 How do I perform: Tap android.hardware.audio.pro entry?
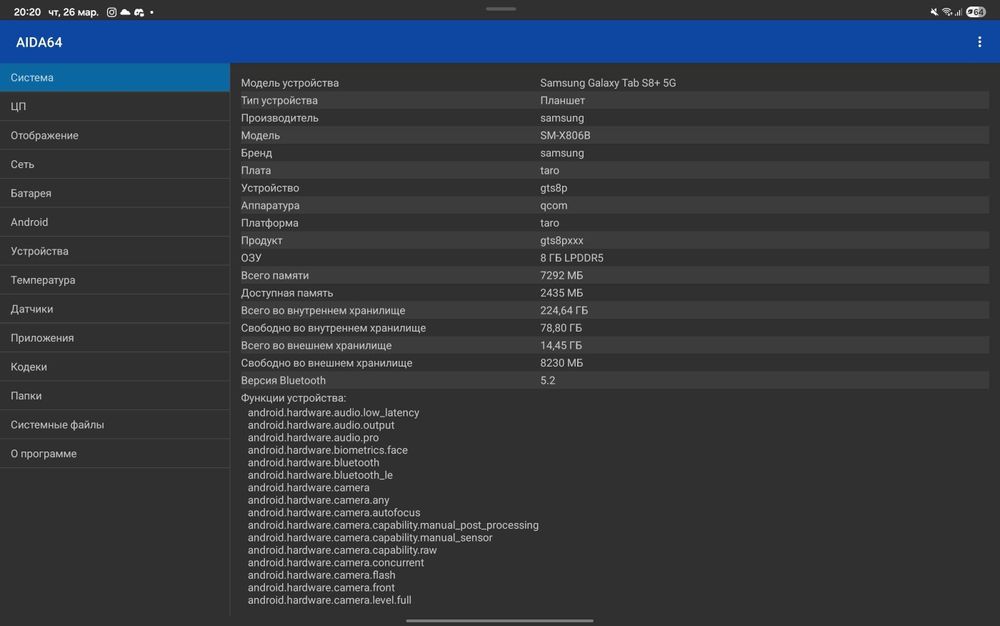[x=313, y=438]
